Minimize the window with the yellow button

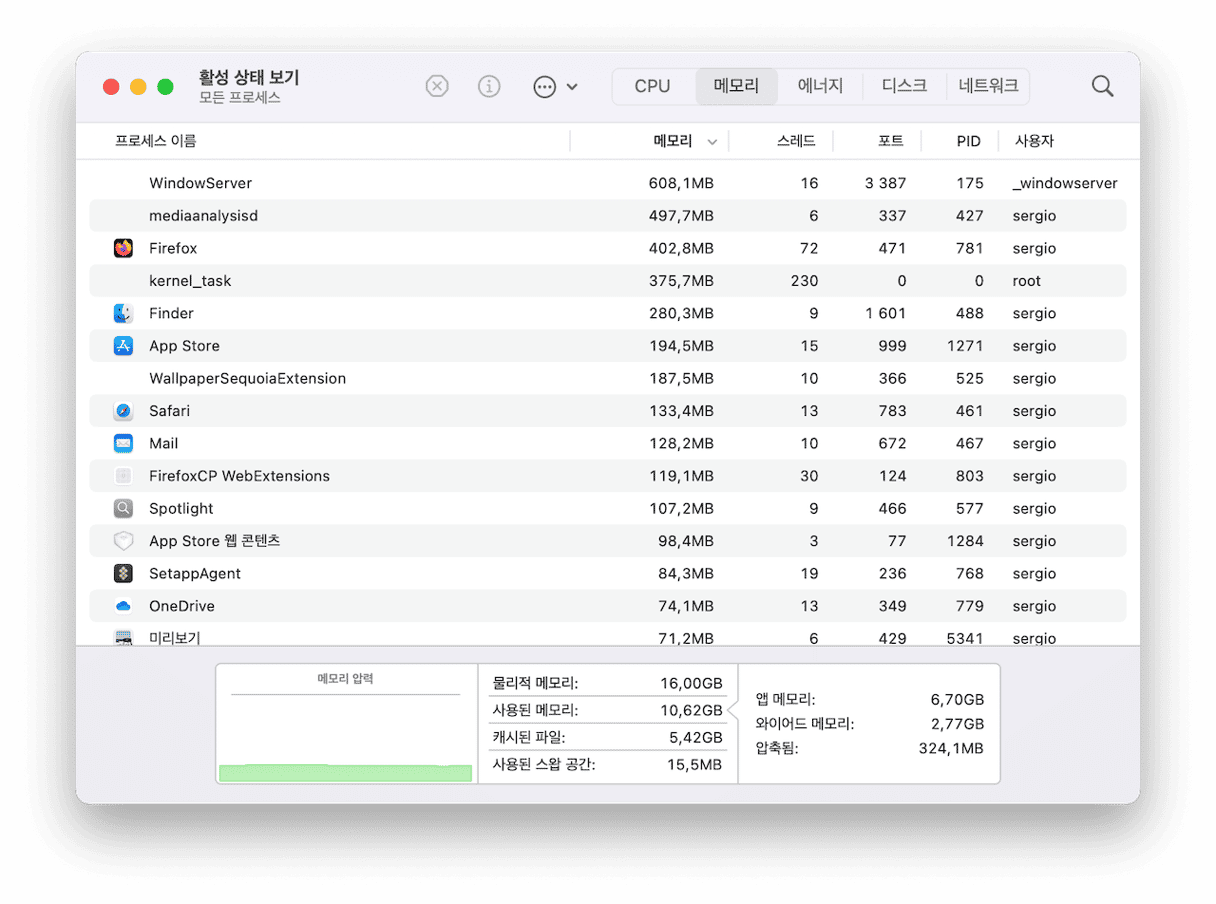click(138, 87)
